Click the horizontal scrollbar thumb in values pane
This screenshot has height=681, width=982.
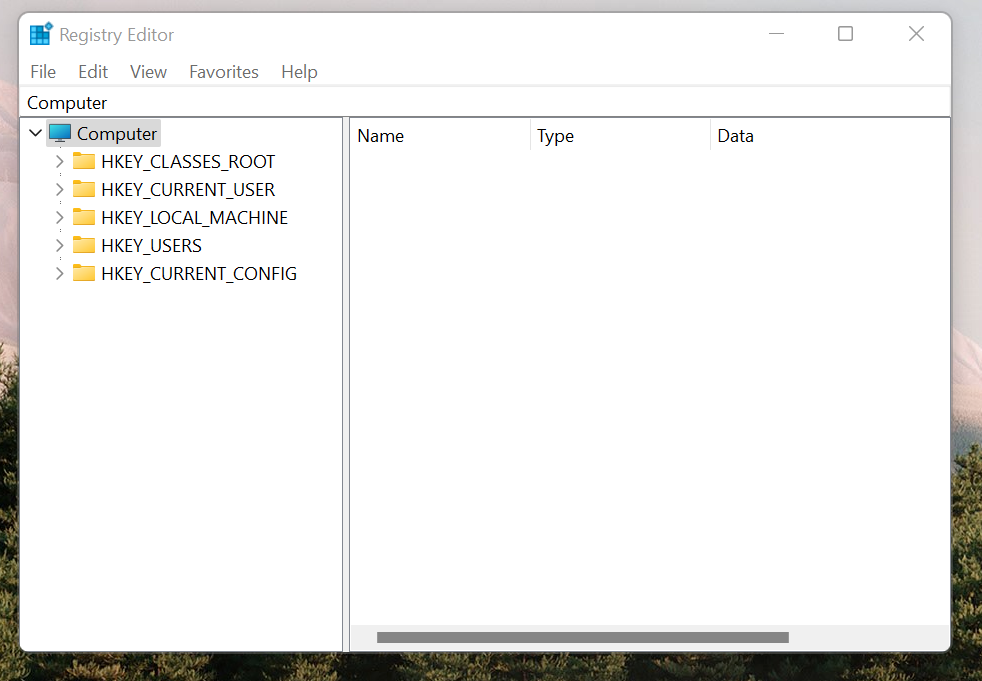coord(582,637)
